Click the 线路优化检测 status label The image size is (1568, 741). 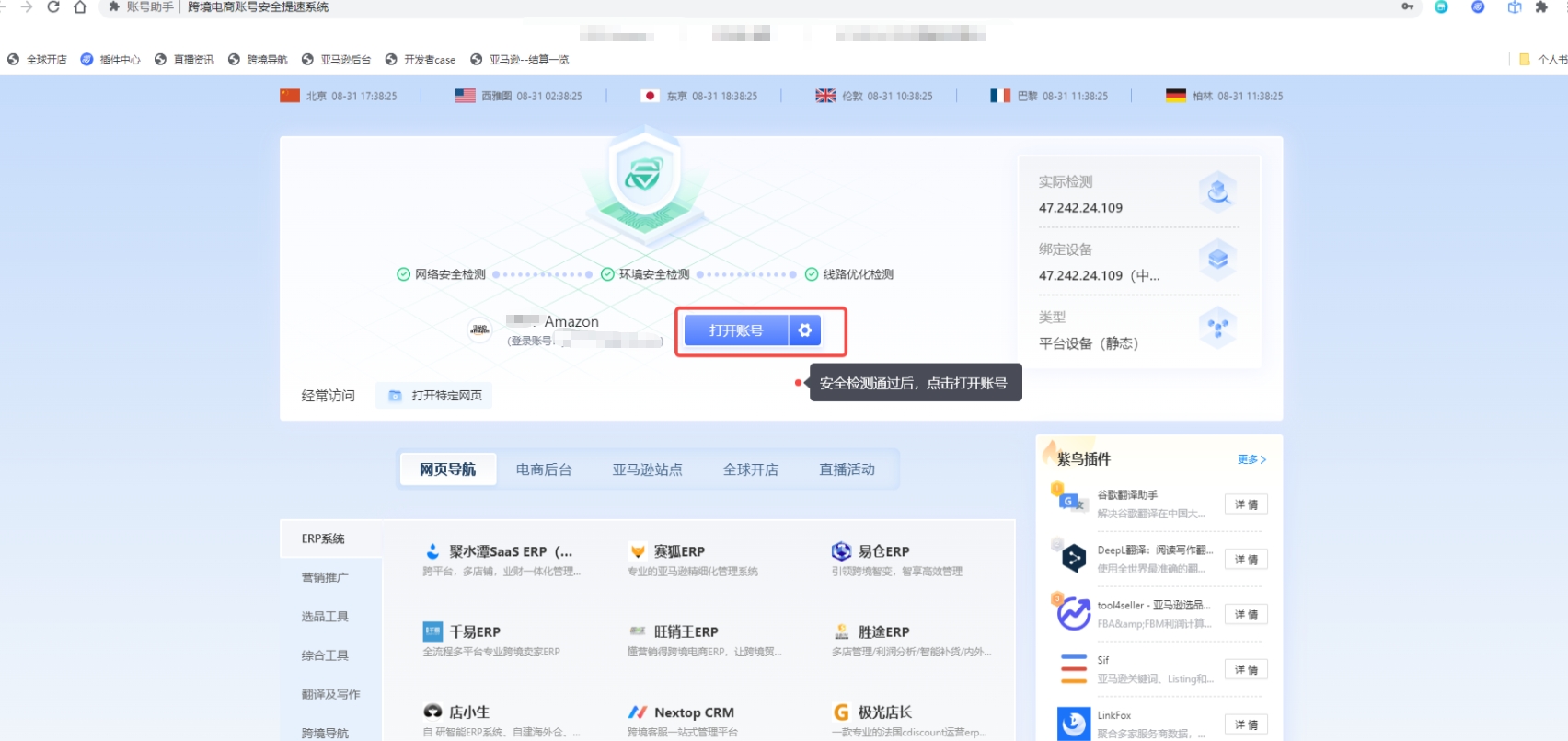point(858,274)
